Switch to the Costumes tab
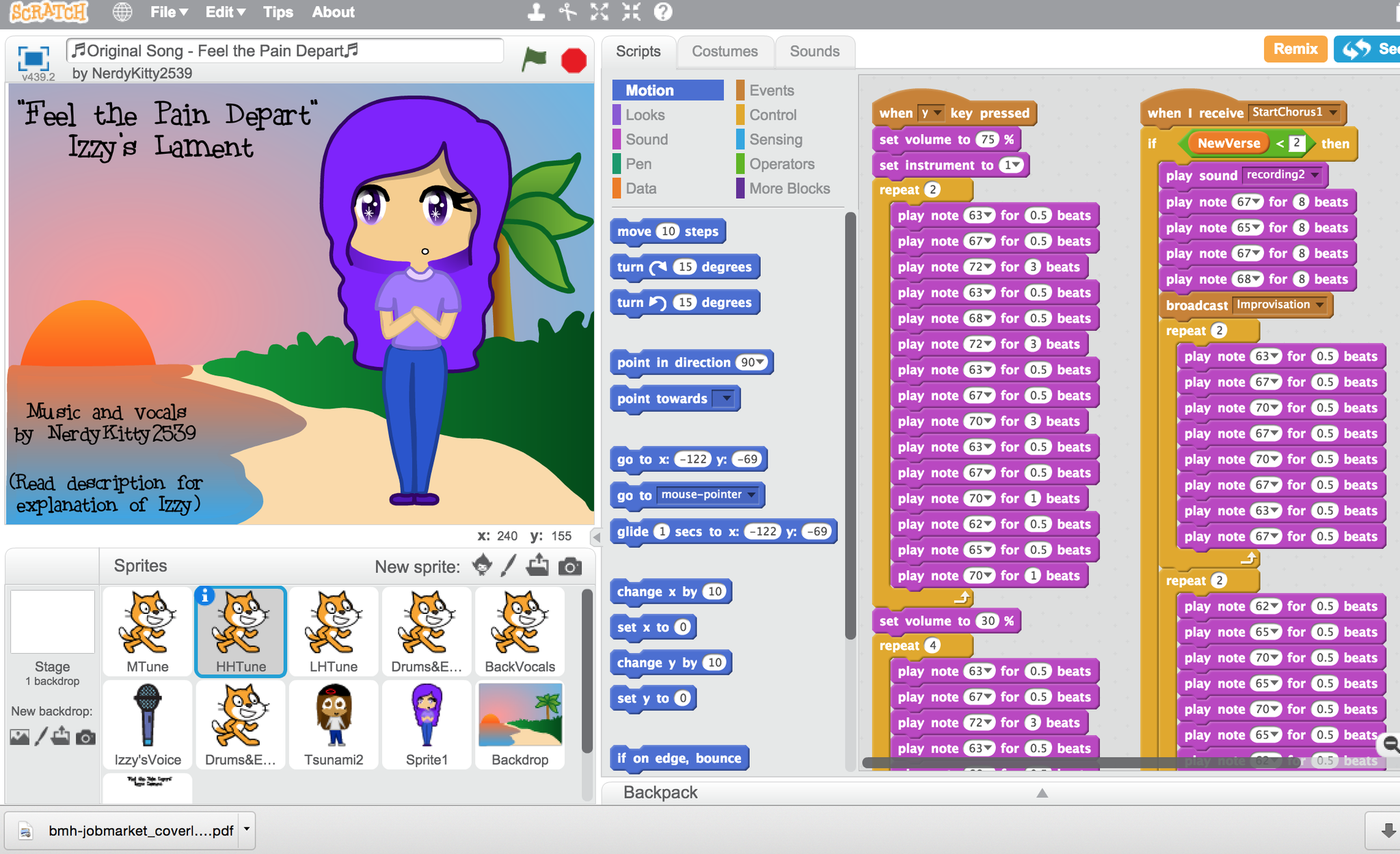 click(x=725, y=51)
